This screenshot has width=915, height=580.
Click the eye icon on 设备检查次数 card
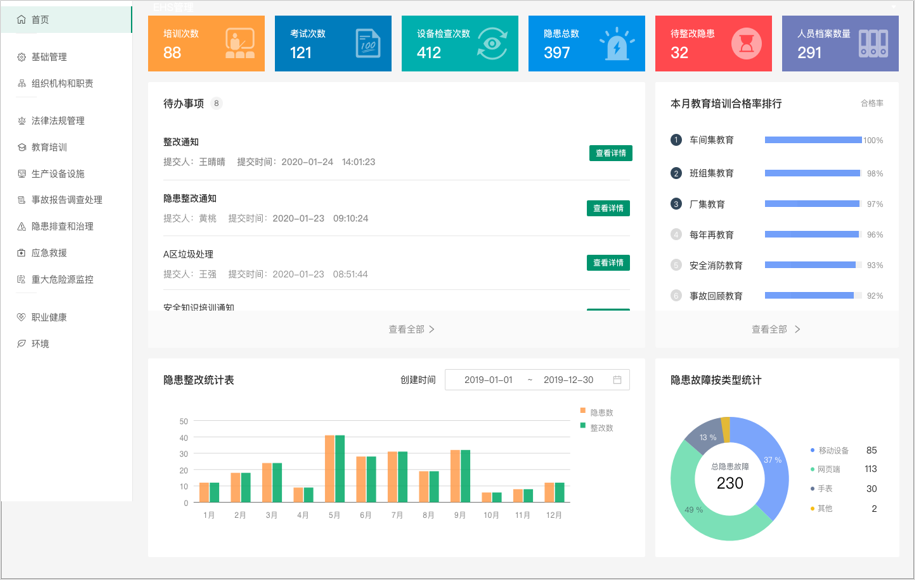[492, 43]
